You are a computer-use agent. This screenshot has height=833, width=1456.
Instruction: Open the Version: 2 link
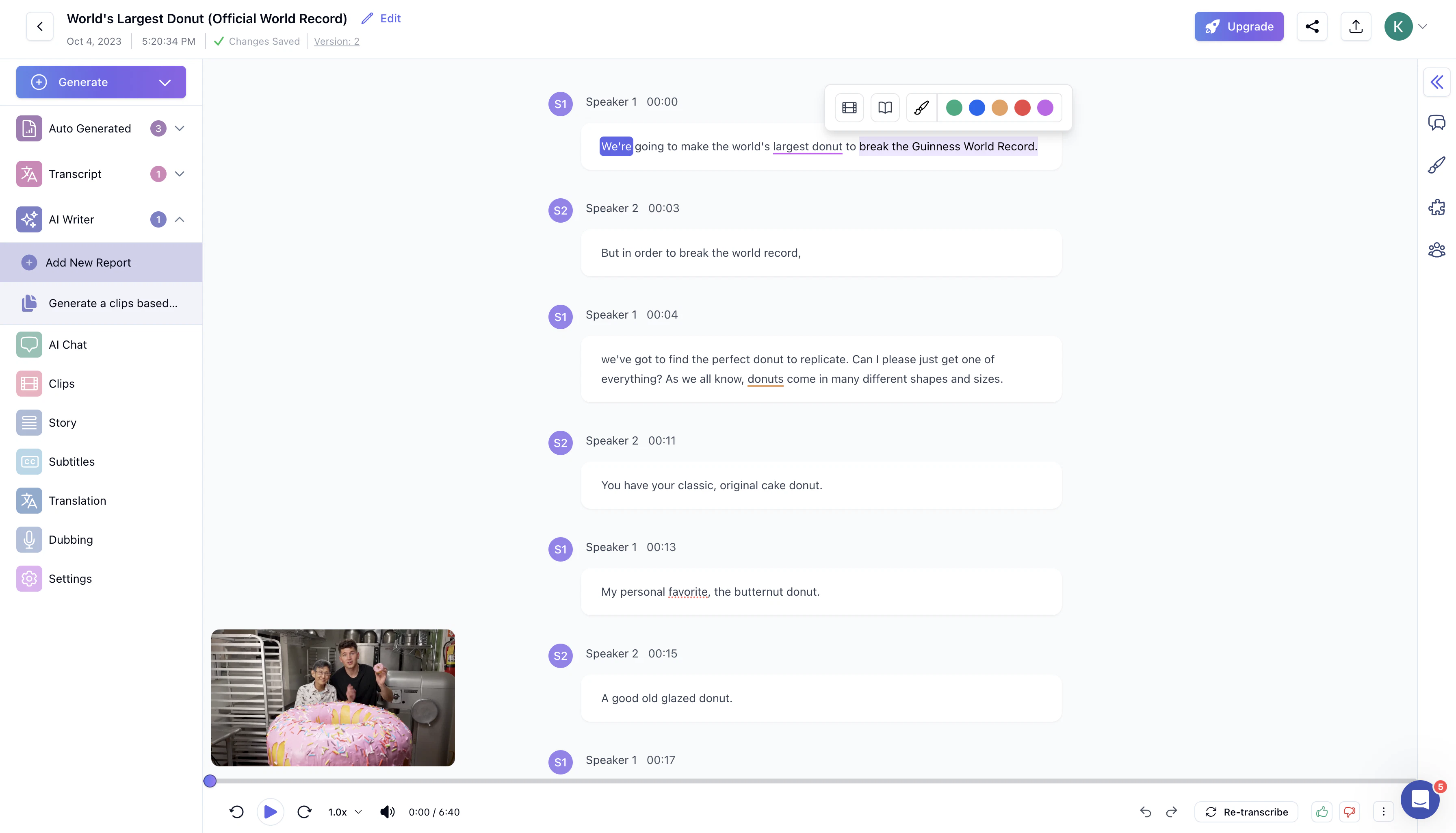(336, 41)
